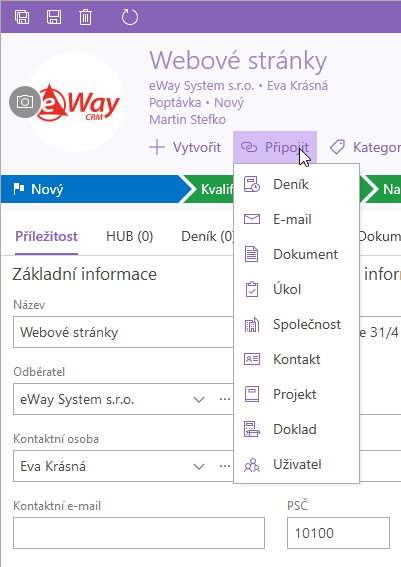Click the Úkol clipboard icon in menu

pos(252,289)
